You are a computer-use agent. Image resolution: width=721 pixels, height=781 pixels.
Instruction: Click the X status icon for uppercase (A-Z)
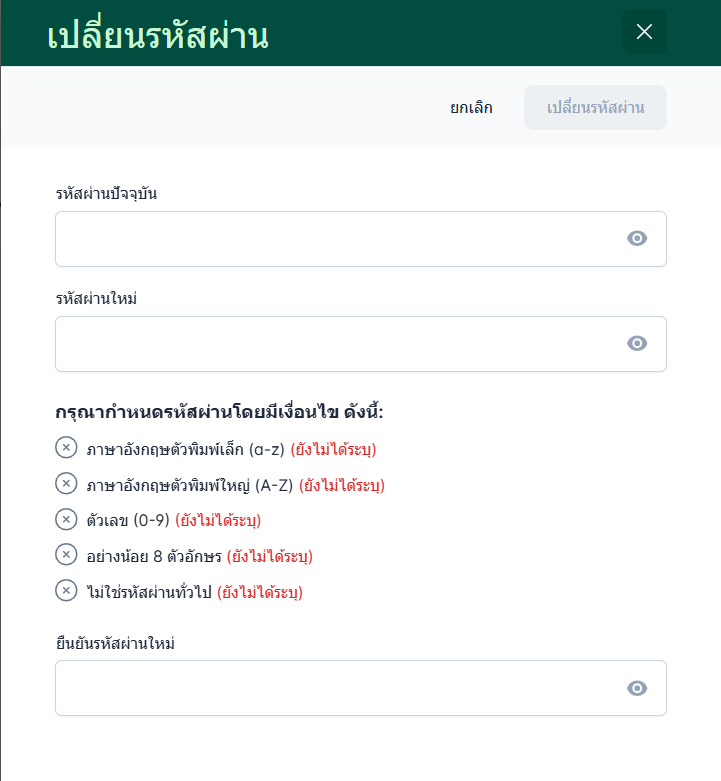click(66, 484)
